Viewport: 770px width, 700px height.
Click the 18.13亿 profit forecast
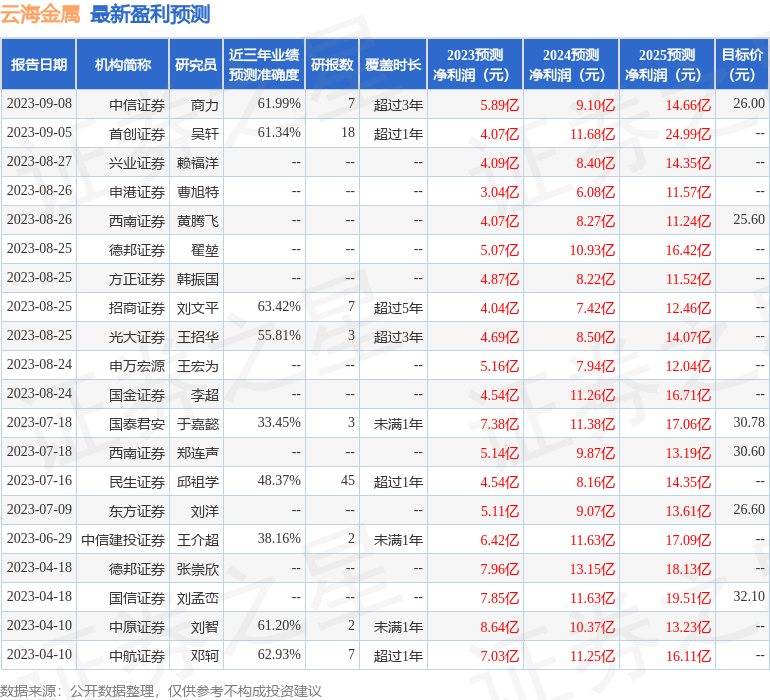click(x=688, y=569)
